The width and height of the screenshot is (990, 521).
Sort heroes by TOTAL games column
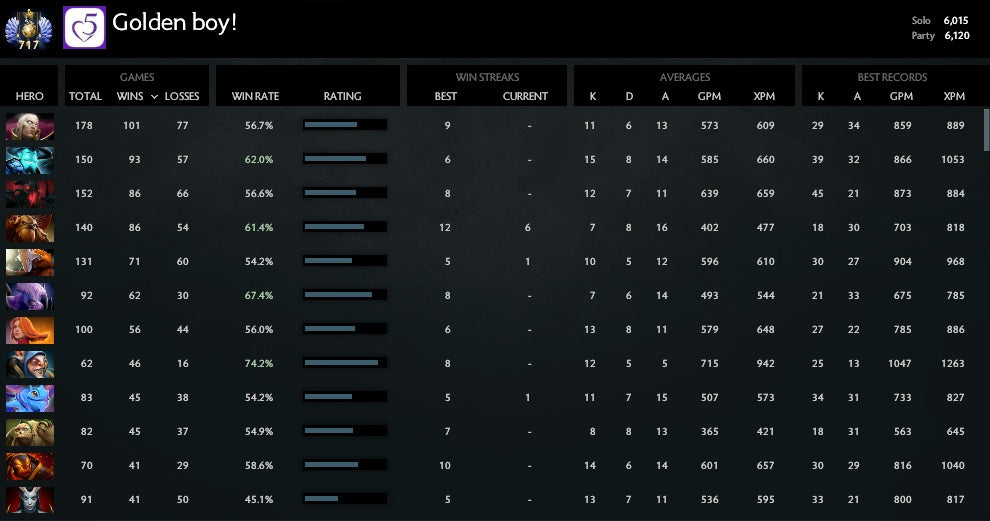[85, 97]
